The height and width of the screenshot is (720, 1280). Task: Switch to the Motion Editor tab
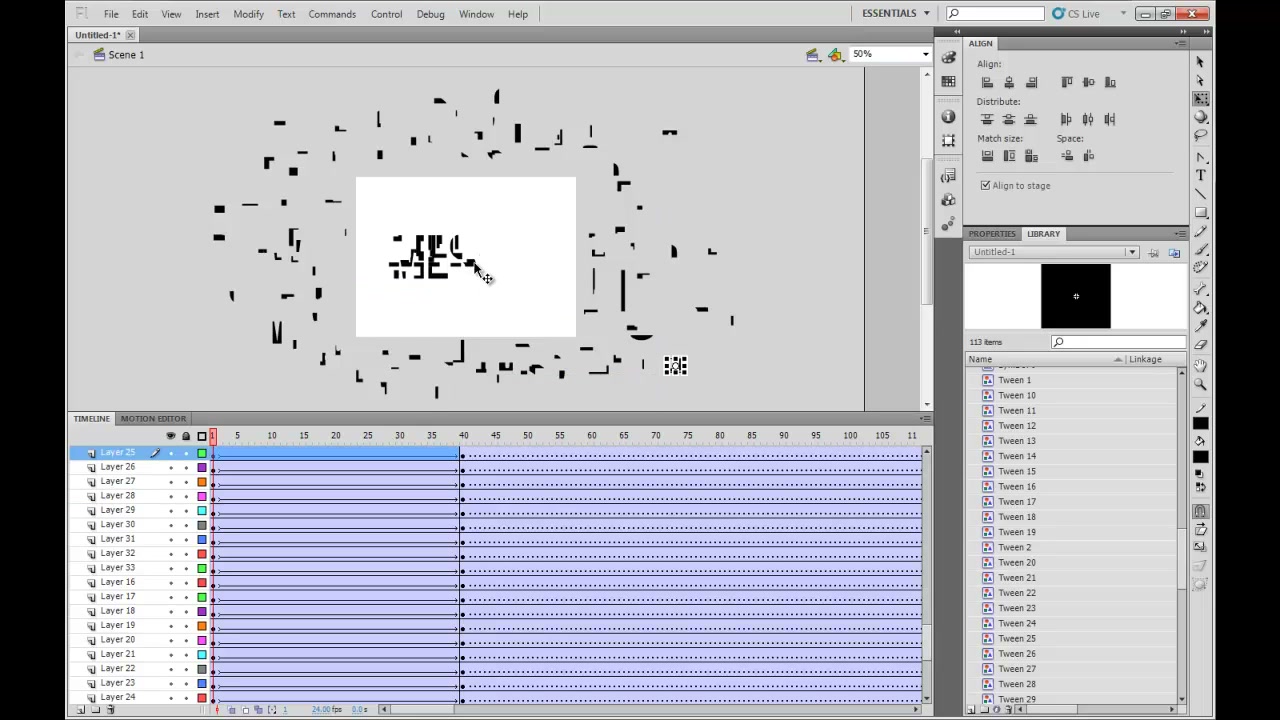point(153,419)
